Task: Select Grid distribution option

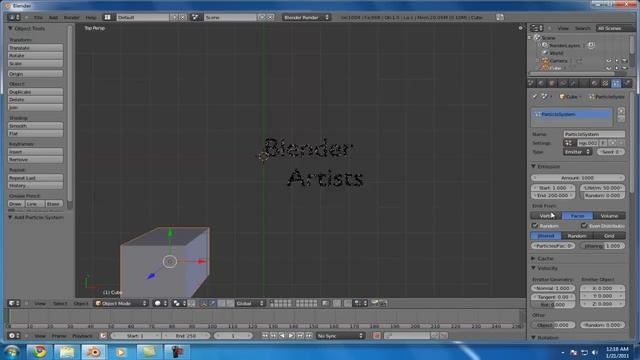Action: pyautogui.click(x=609, y=236)
